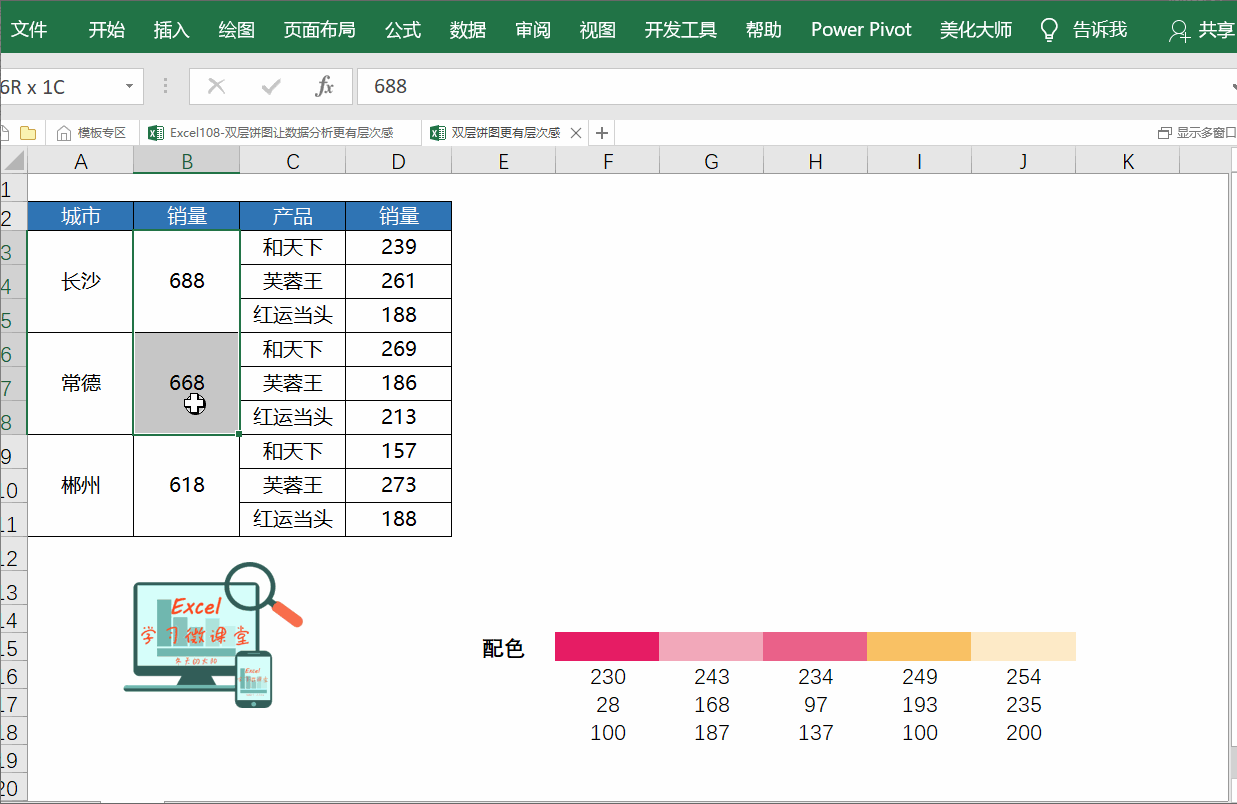
Task: Click column header D
Action: pyautogui.click(x=397, y=160)
